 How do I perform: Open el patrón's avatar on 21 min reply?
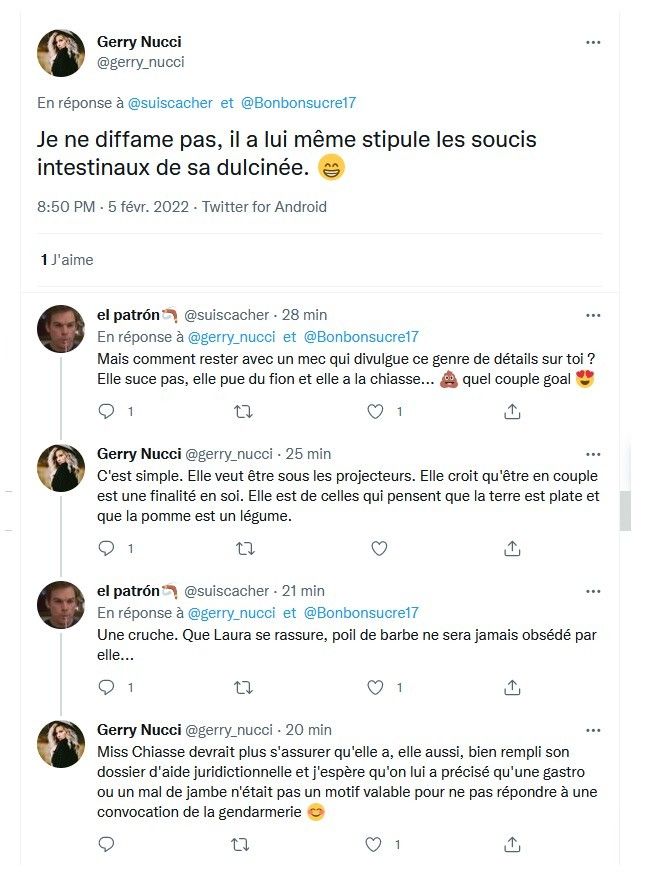point(61,604)
